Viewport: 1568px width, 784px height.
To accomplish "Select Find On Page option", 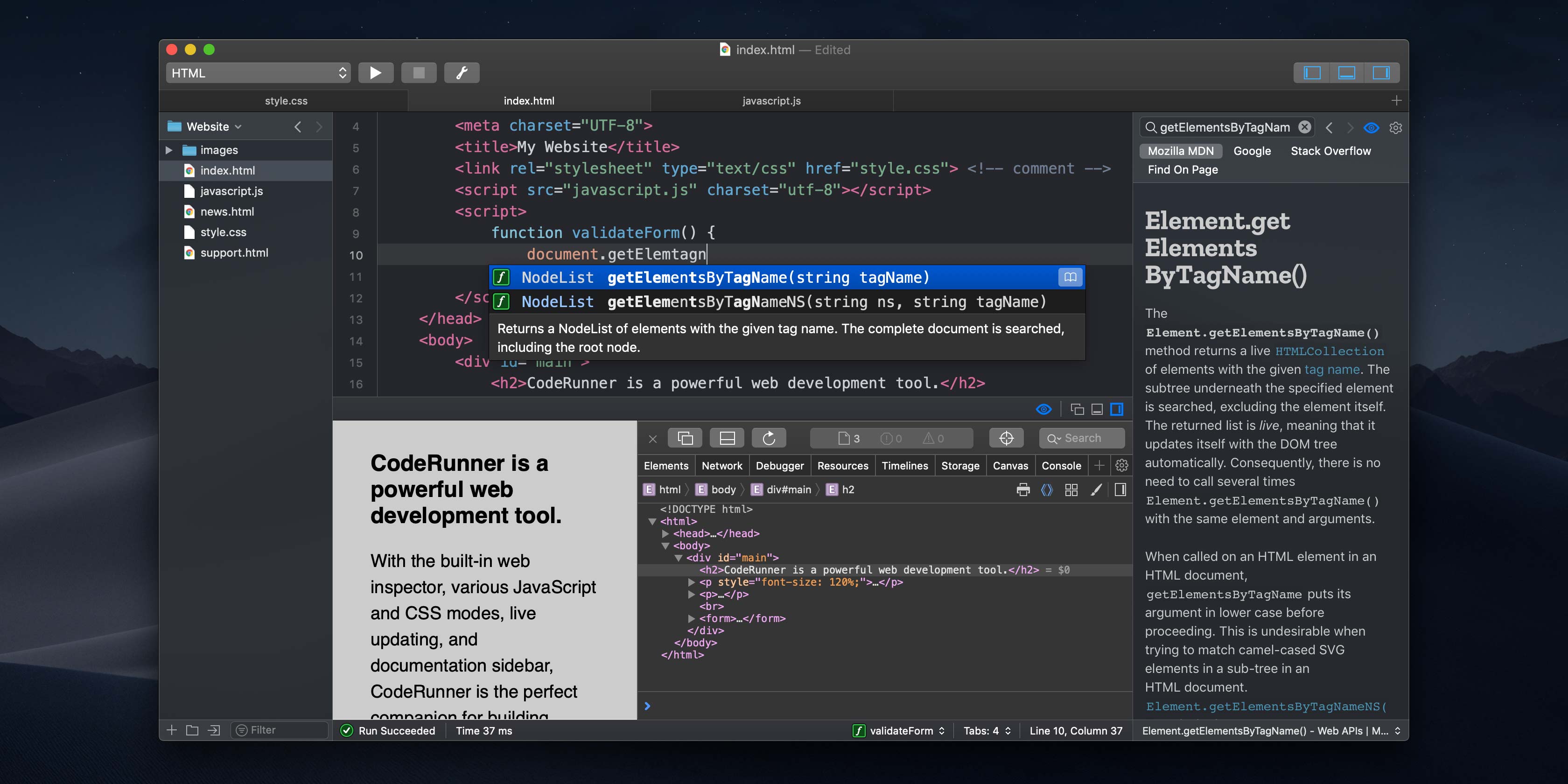I will [x=1182, y=170].
